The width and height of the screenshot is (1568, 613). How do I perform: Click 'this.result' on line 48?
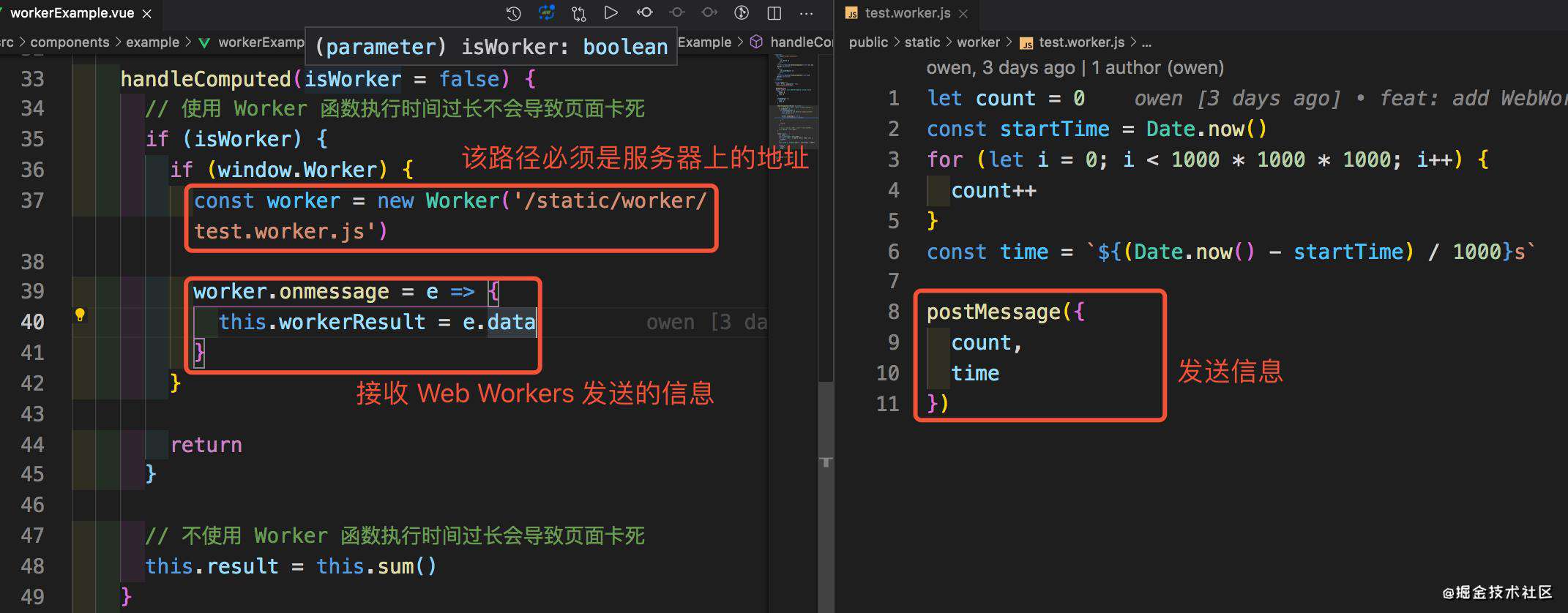click(212, 566)
